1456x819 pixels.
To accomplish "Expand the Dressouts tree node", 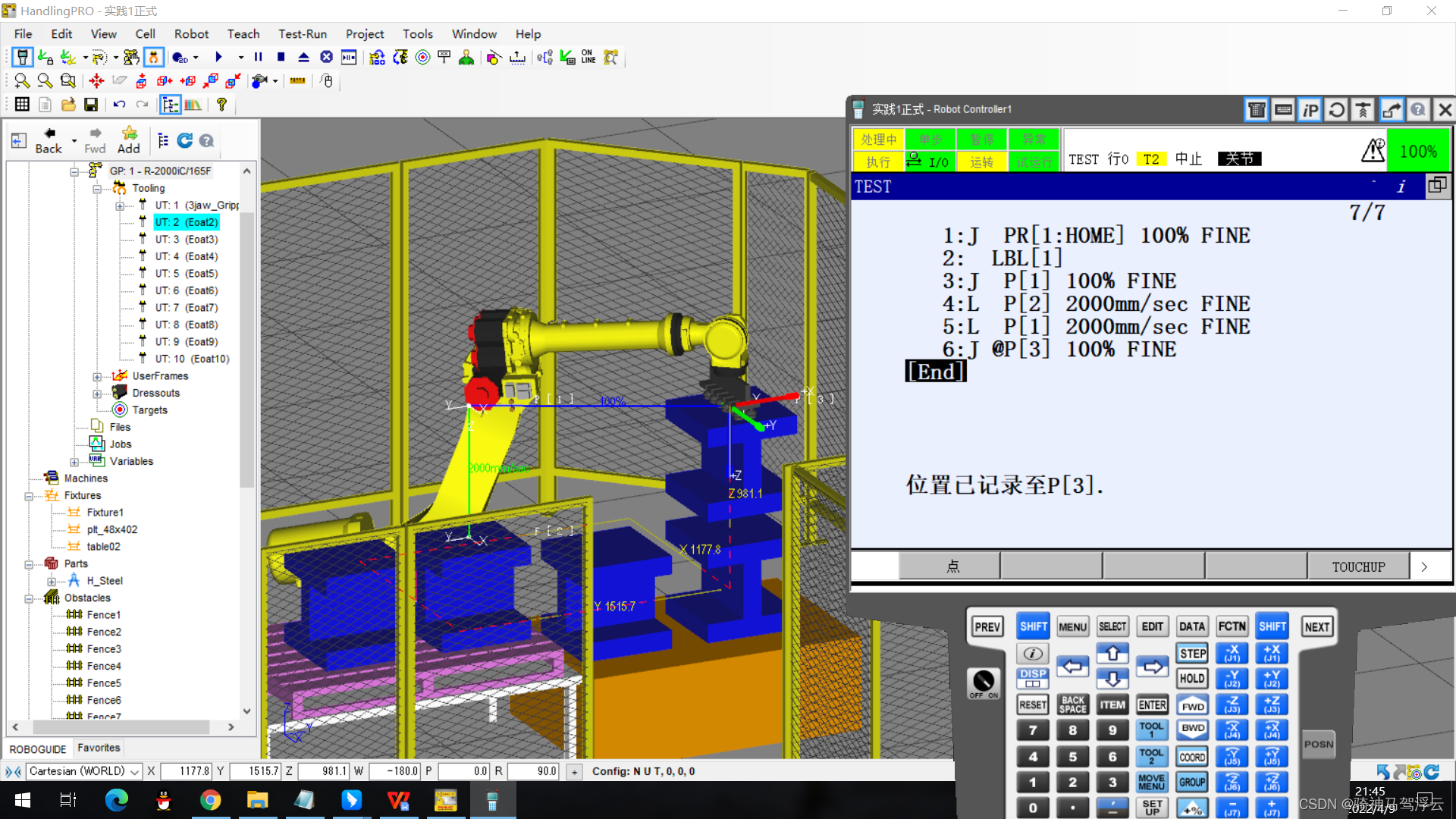I will coord(97,394).
